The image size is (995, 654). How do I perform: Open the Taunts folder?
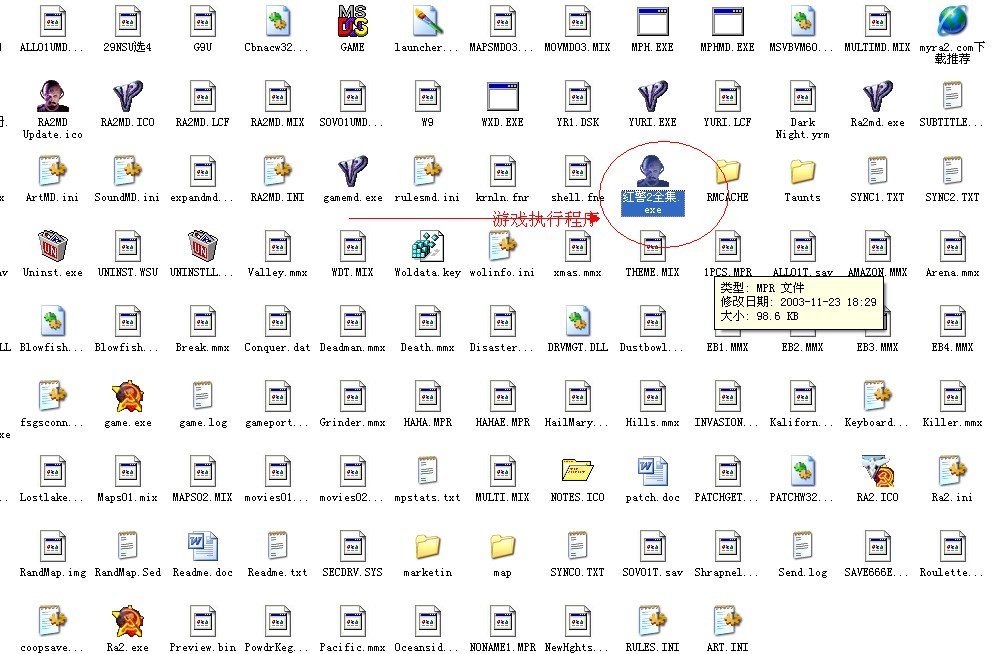click(802, 171)
